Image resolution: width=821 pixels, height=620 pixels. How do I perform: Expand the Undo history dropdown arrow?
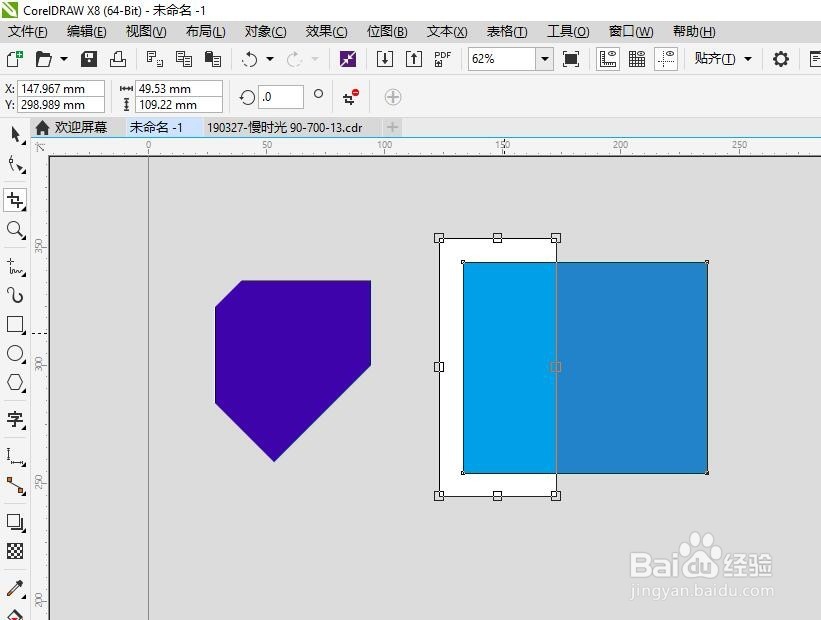[270, 59]
